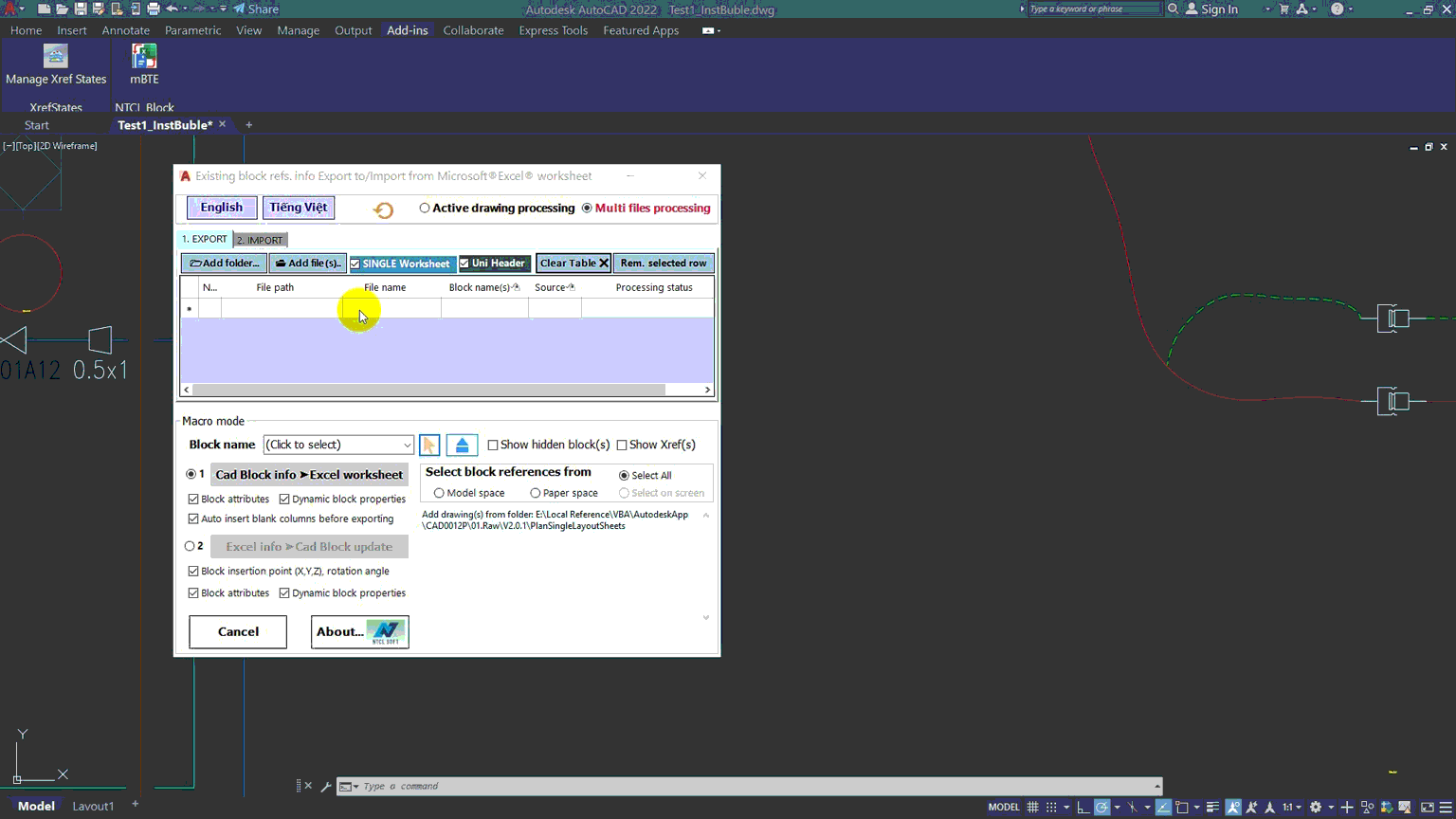Select the Paper space radio option
The width and height of the screenshot is (1456, 819).
pyautogui.click(x=536, y=493)
